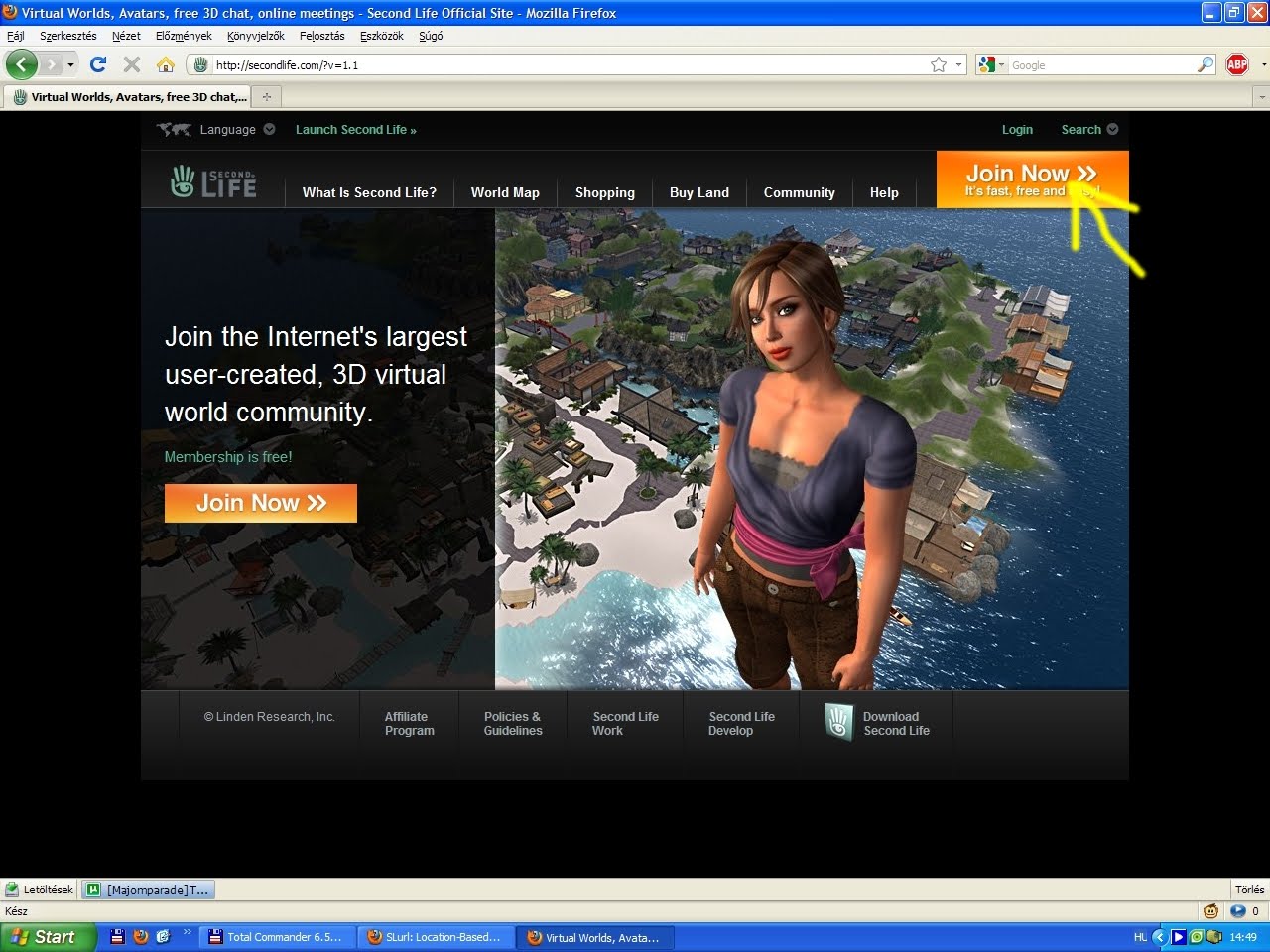This screenshot has height=952, width=1270.
Task: Open the Buy Land nav item
Action: pos(699,192)
